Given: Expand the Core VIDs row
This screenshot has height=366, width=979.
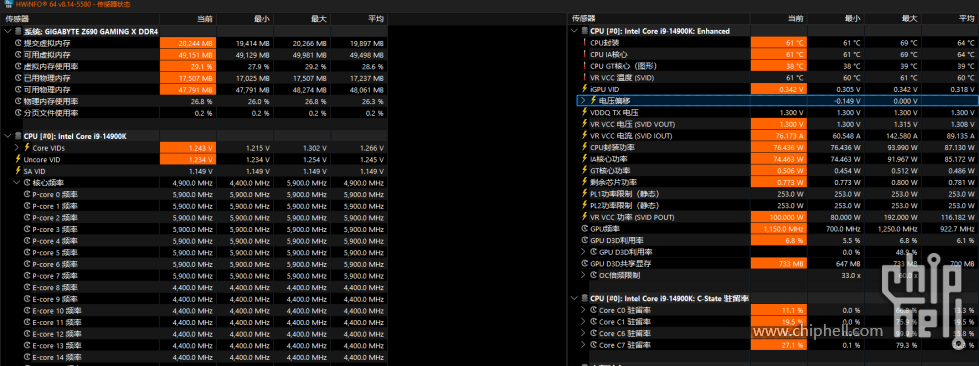Looking at the screenshot, I should (17, 147).
